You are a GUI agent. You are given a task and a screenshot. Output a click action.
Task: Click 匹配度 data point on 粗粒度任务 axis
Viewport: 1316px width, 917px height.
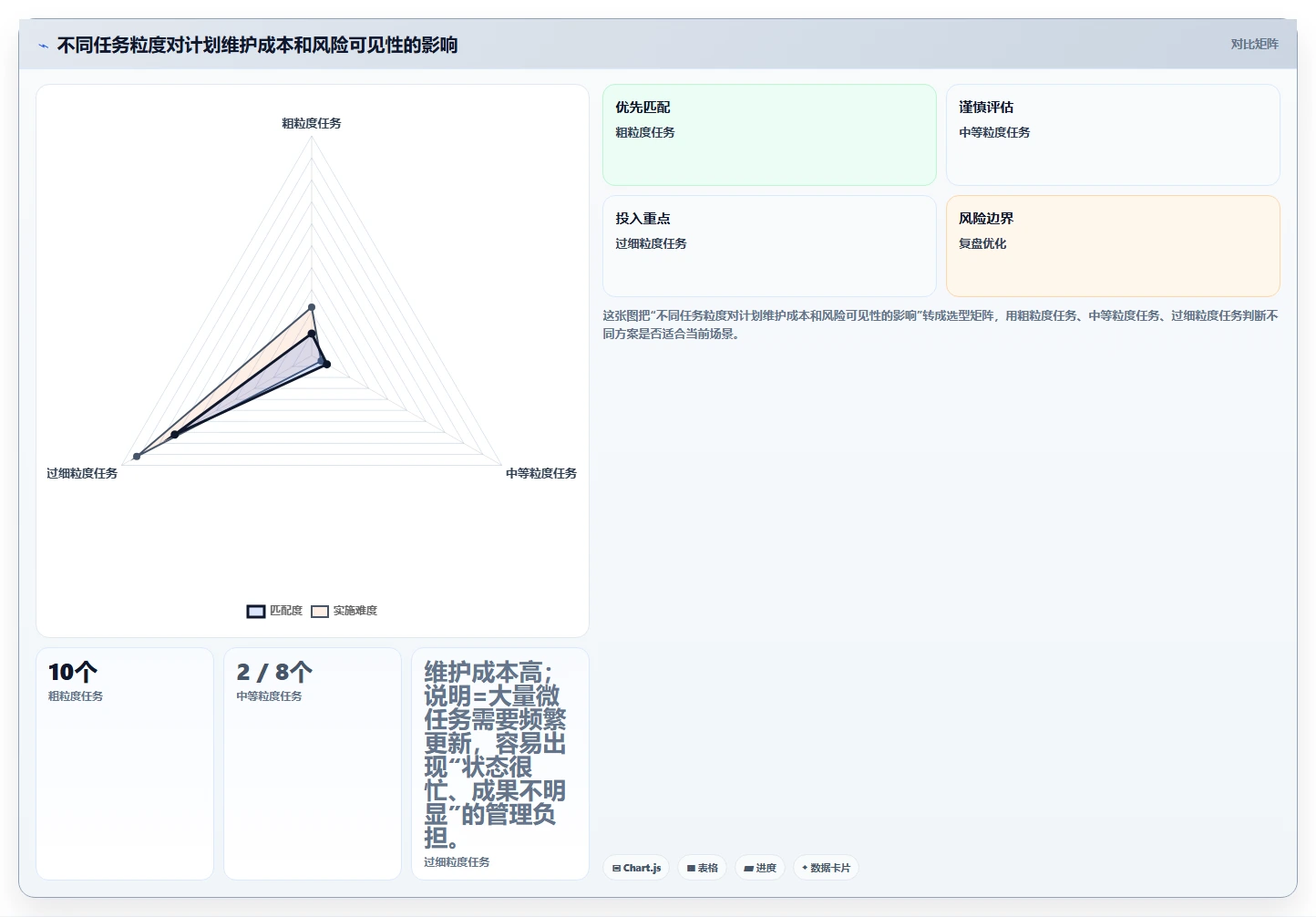click(x=312, y=334)
